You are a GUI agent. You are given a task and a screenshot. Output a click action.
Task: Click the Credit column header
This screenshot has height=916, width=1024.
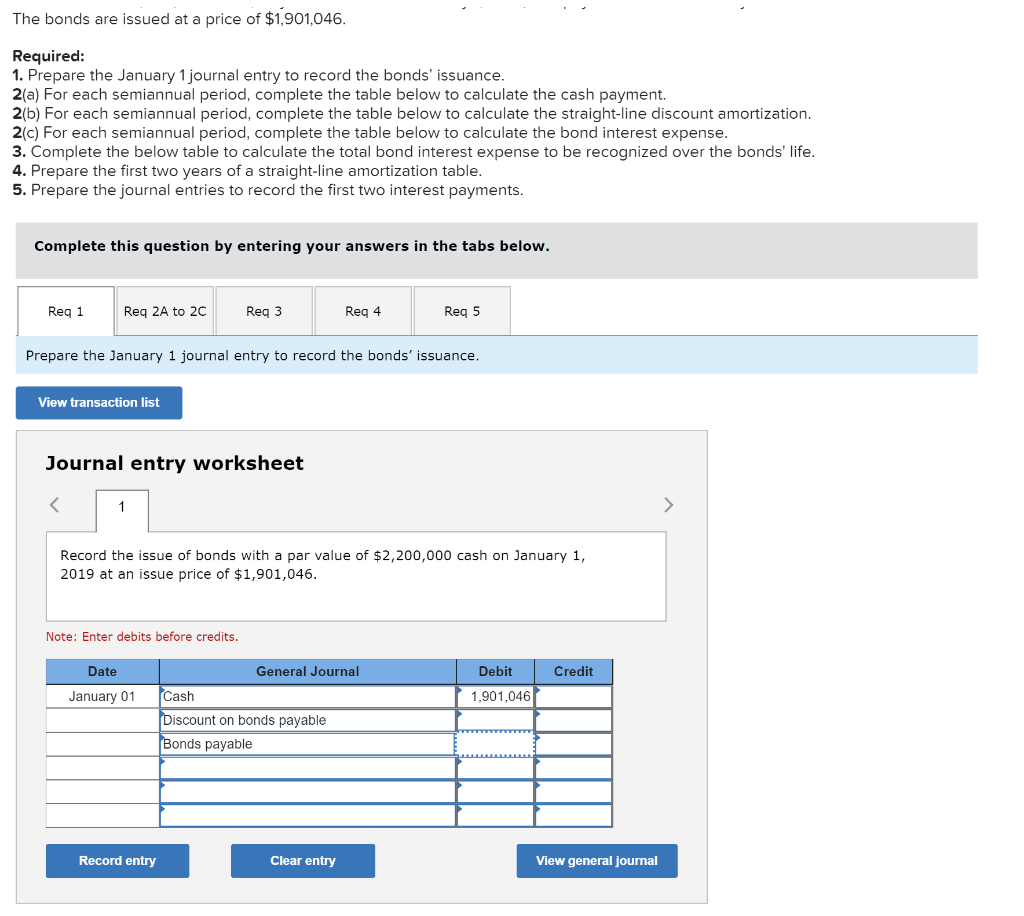(573, 672)
